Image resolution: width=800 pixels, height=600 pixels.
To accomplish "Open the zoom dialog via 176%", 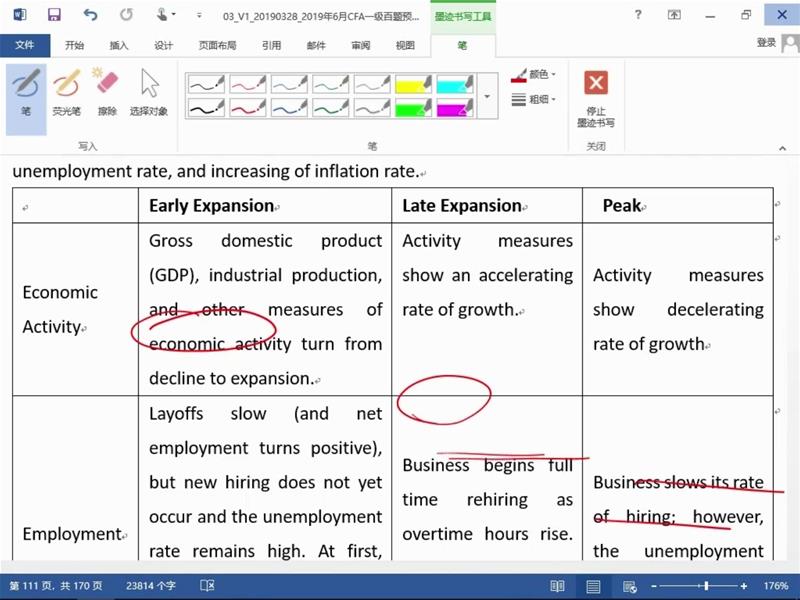I will point(776,586).
